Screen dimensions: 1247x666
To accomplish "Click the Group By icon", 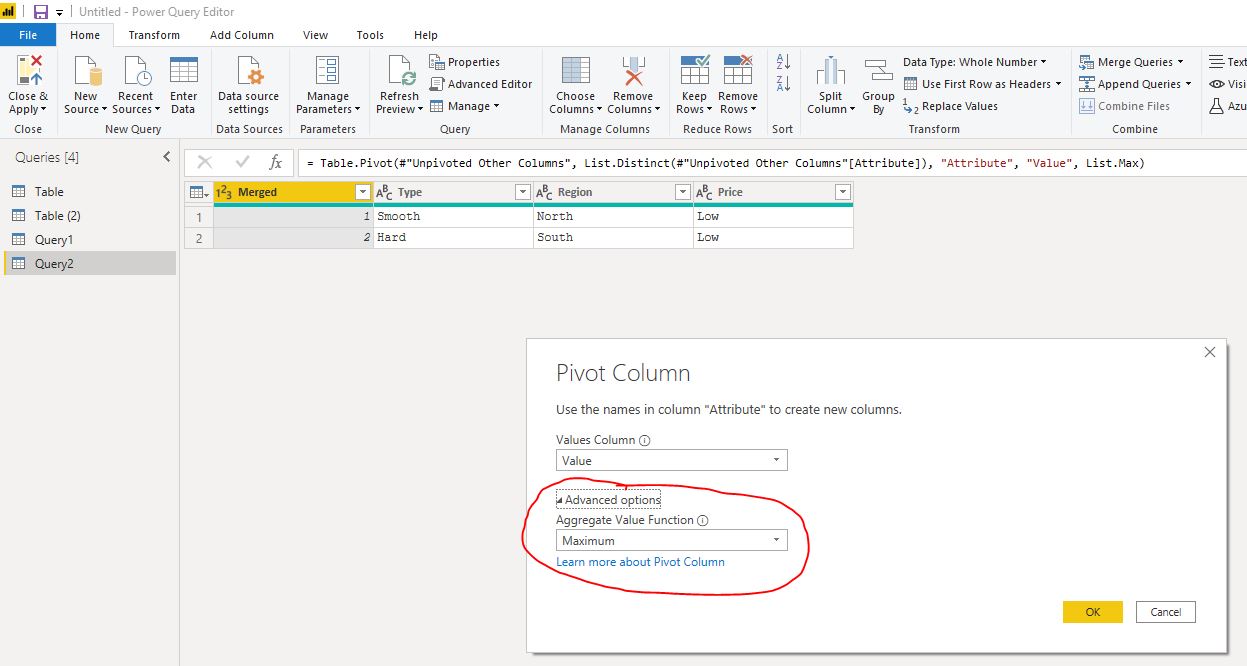I will [x=878, y=72].
